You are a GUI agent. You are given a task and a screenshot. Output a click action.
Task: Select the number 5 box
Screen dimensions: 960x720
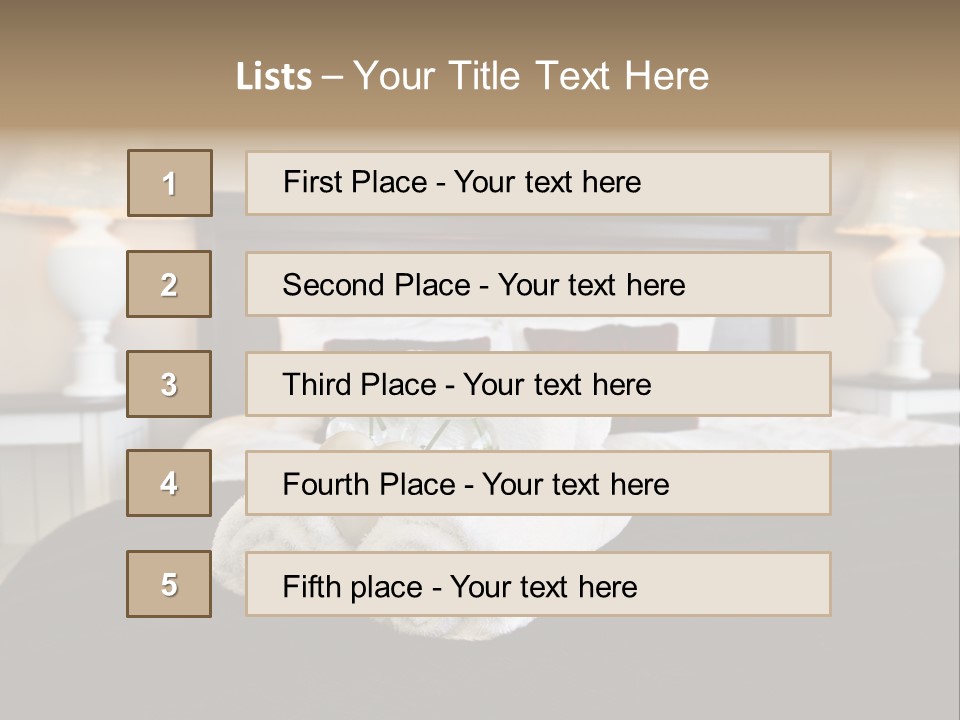(169, 584)
